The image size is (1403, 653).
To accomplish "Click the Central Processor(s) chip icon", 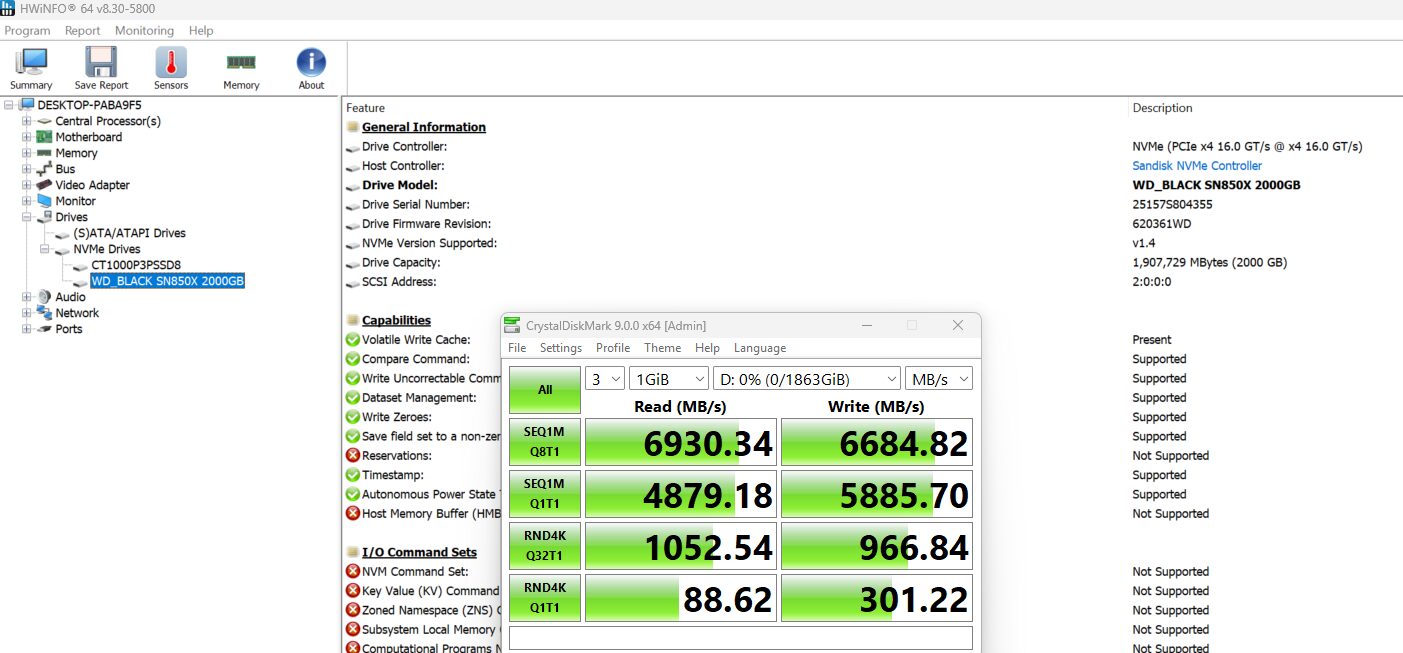I will (x=44, y=121).
